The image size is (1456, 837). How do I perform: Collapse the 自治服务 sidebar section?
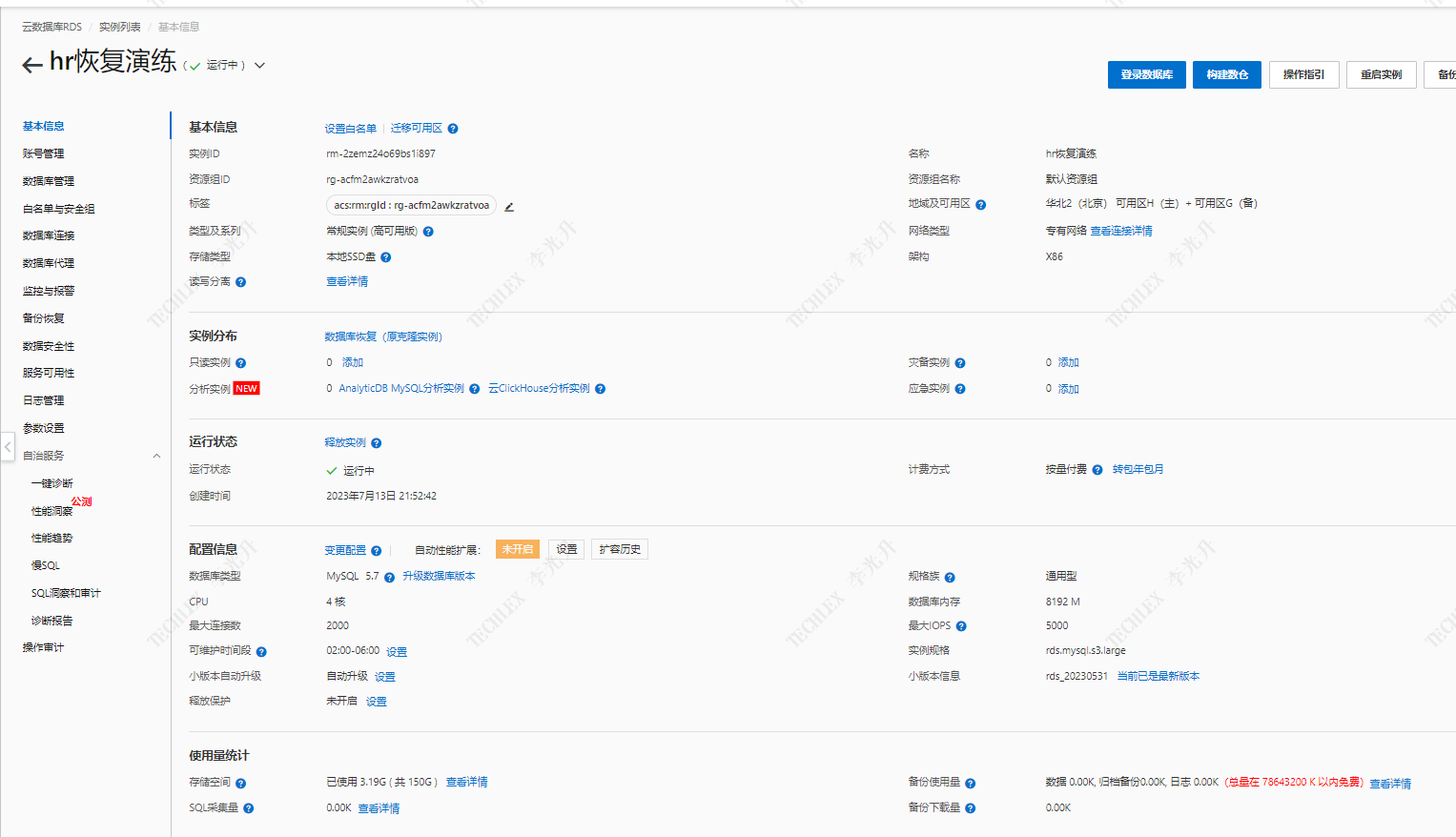[x=156, y=456]
